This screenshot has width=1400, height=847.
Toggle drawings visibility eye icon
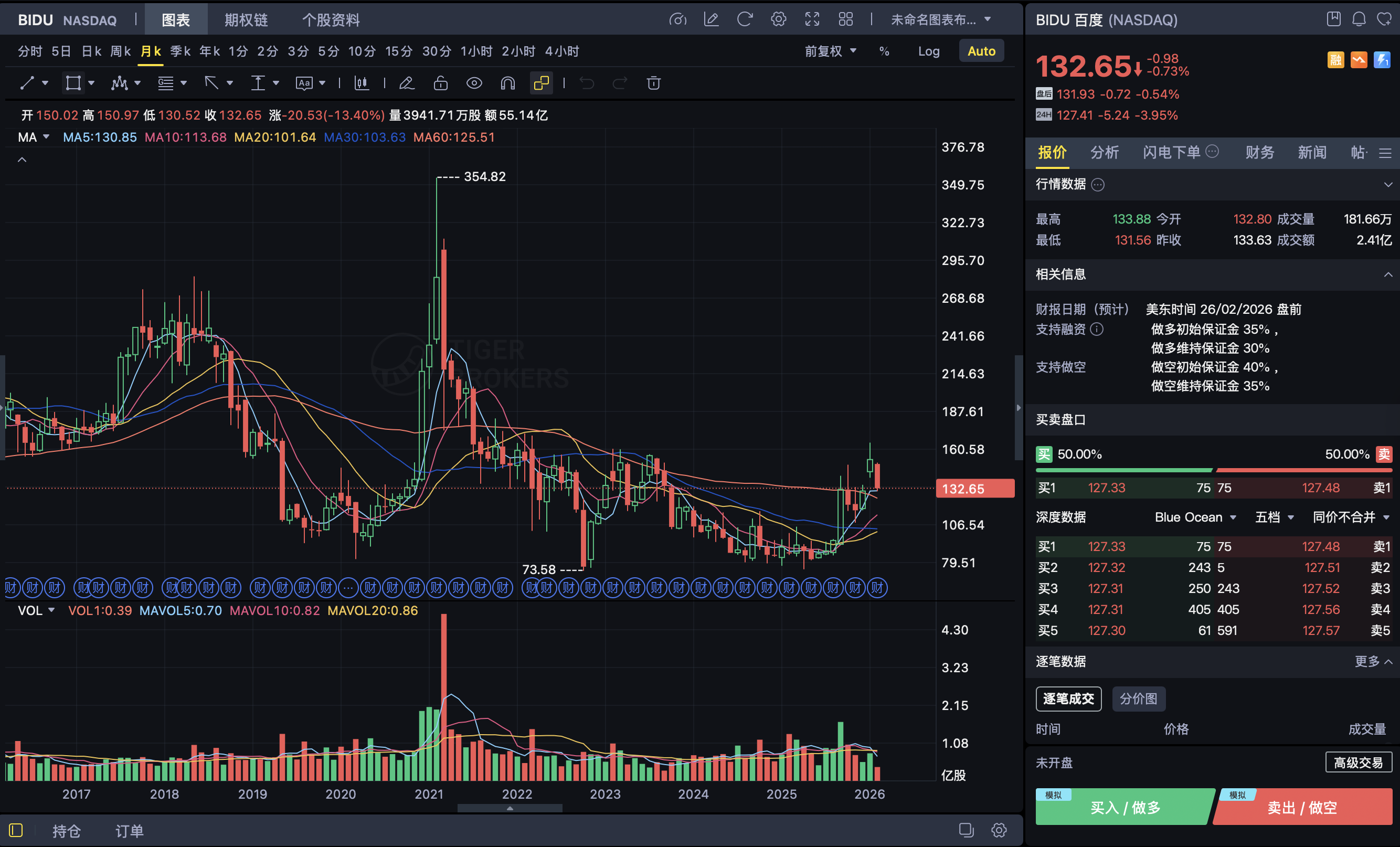point(474,83)
